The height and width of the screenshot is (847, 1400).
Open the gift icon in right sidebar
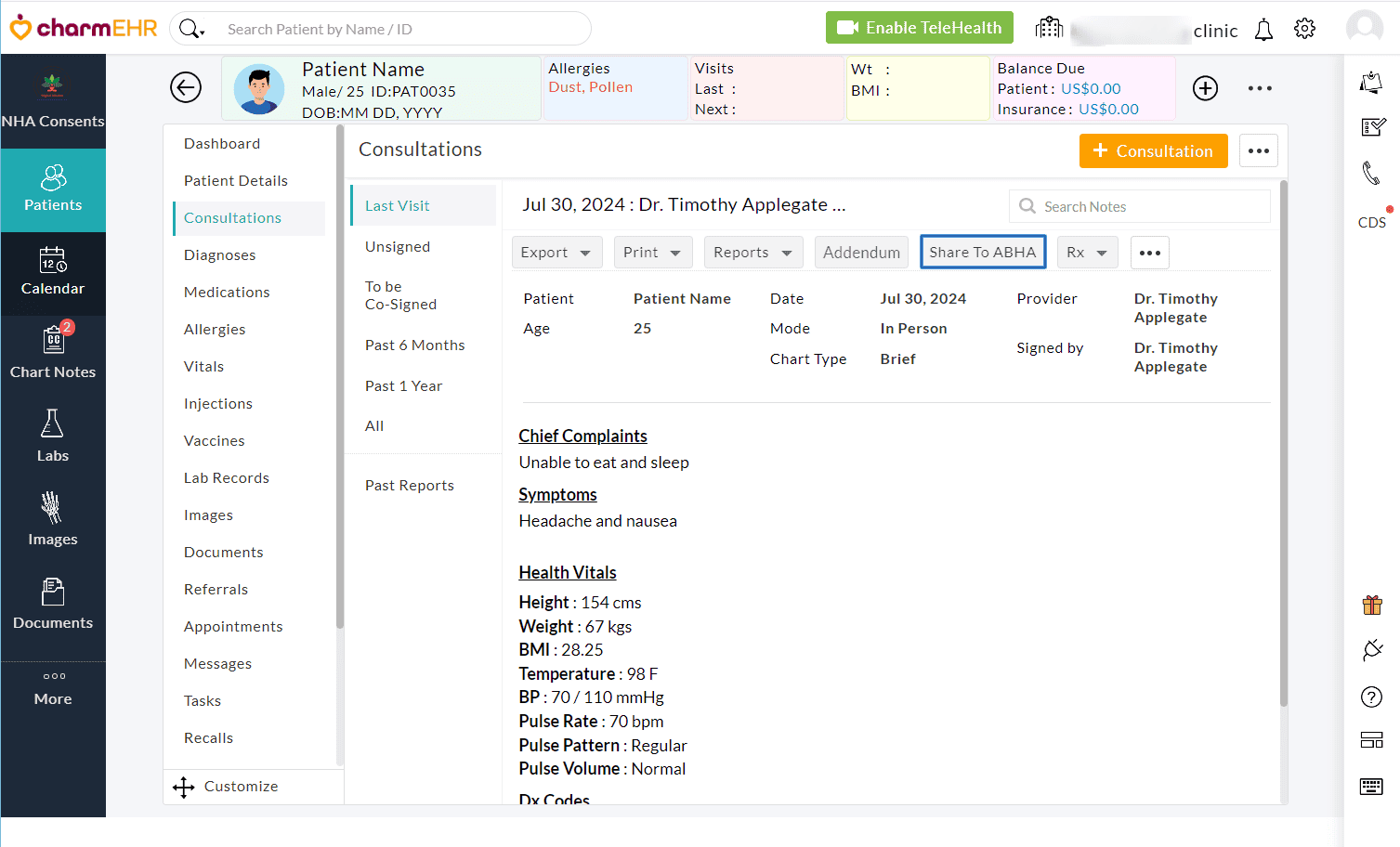click(x=1371, y=606)
